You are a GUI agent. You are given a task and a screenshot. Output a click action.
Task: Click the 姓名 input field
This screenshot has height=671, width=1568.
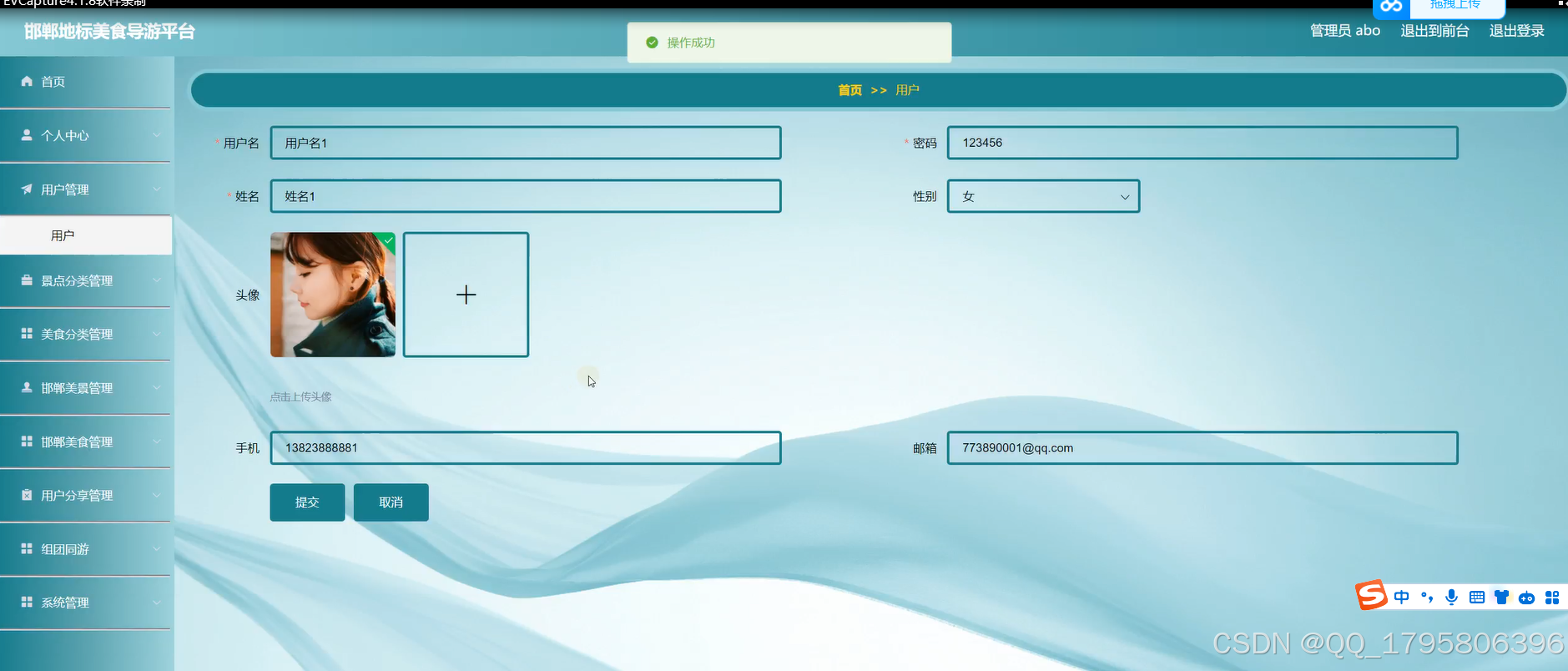pyautogui.click(x=526, y=196)
